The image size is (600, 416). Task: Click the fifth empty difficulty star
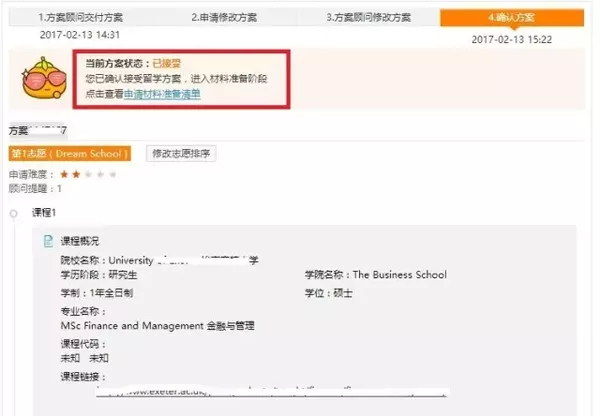[111, 174]
